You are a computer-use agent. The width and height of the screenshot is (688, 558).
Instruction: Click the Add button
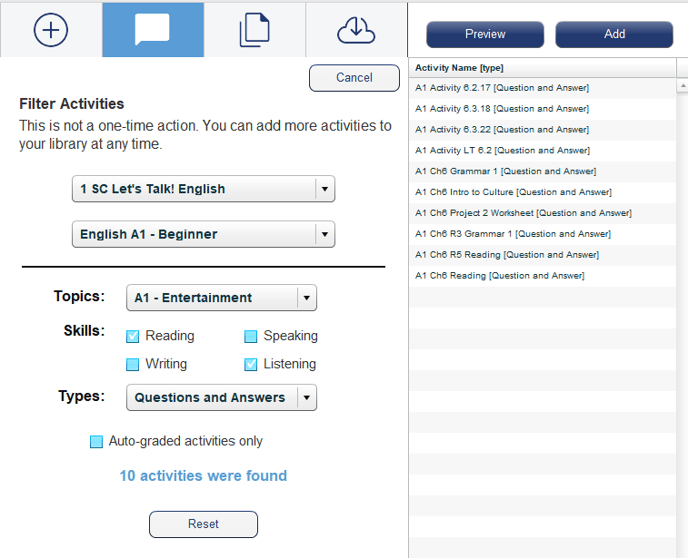click(x=614, y=34)
